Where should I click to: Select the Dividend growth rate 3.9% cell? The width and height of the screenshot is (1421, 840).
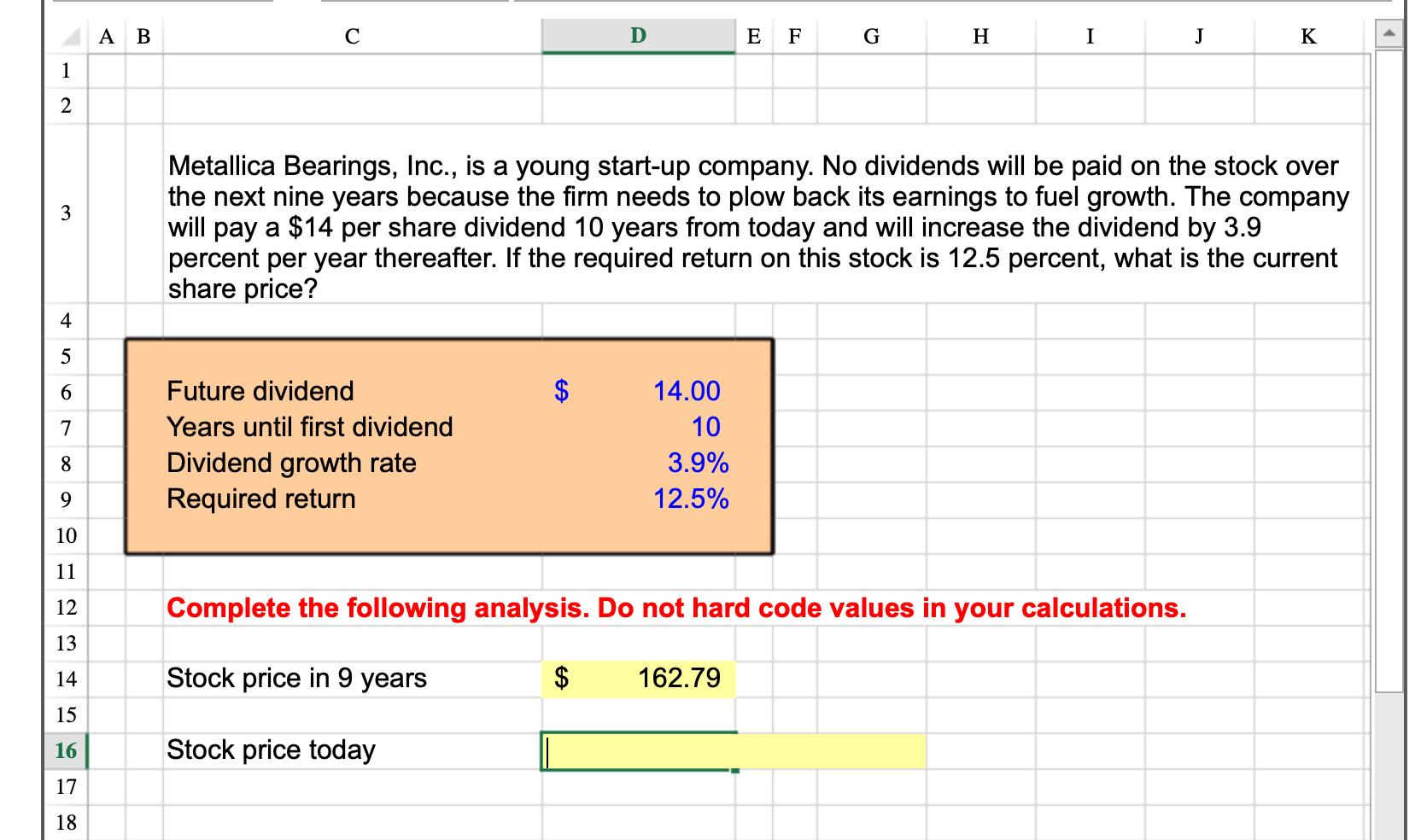[x=637, y=464]
